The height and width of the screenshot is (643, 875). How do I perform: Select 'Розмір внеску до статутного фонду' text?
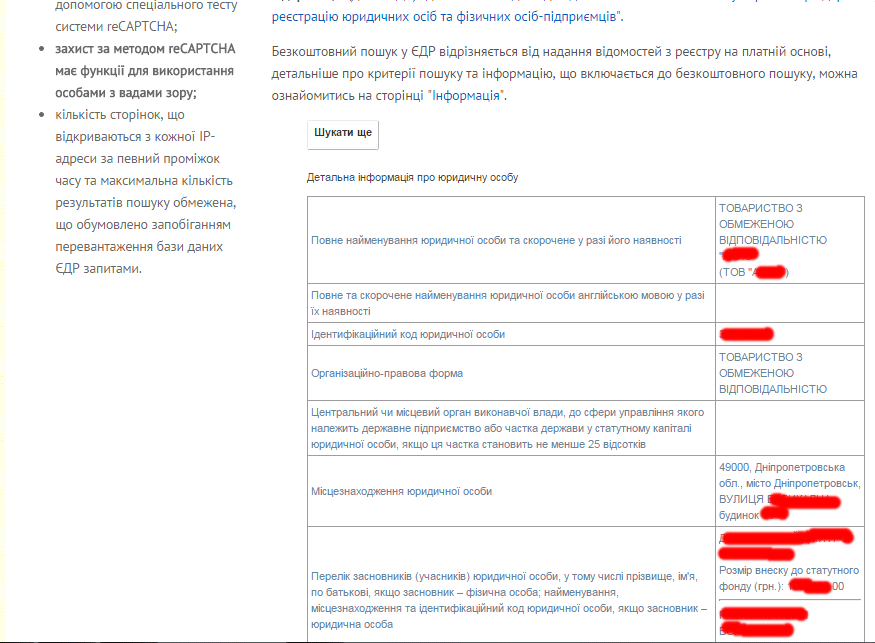[789, 578]
